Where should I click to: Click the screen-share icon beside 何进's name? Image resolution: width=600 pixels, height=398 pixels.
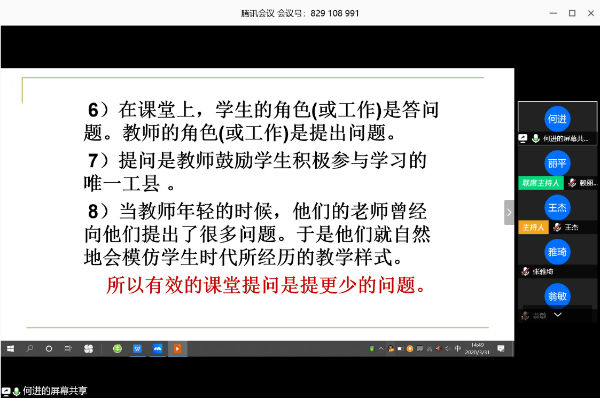coord(523,138)
